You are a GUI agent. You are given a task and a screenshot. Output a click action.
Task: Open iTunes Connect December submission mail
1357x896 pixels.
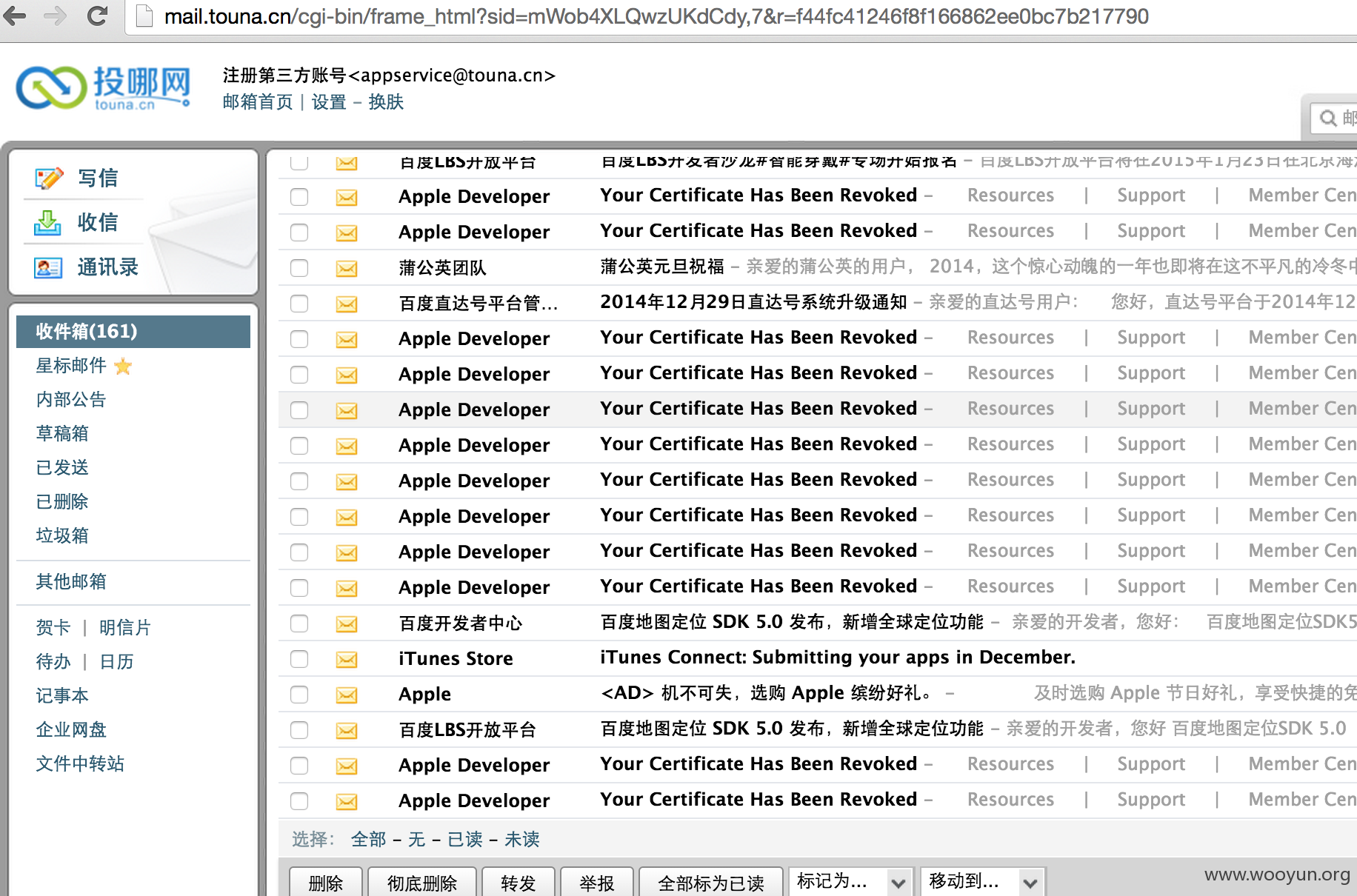click(x=838, y=658)
